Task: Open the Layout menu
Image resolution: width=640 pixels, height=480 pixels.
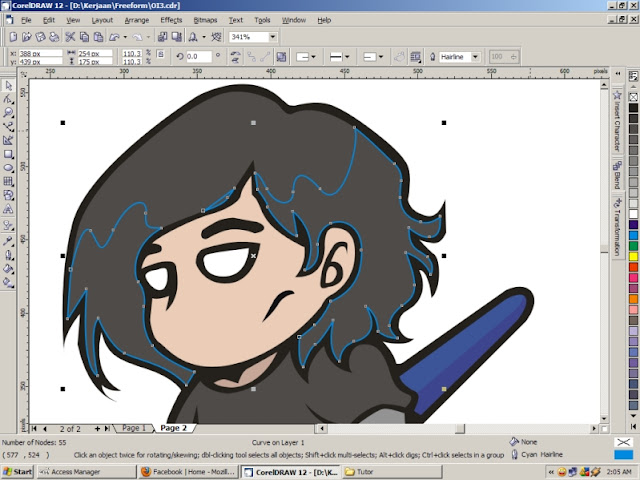Action: click(x=102, y=20)
